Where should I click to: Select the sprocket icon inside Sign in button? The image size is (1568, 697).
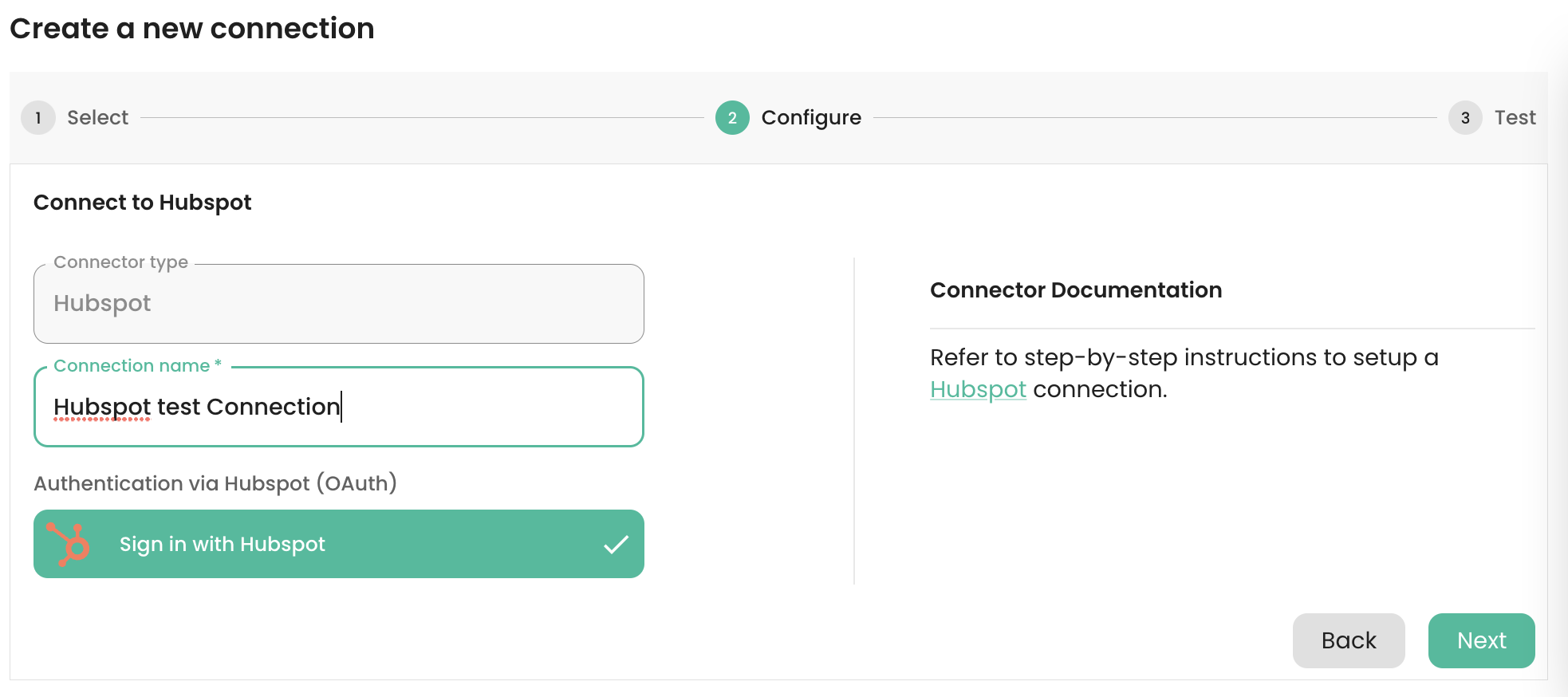(x=69, y=544)
